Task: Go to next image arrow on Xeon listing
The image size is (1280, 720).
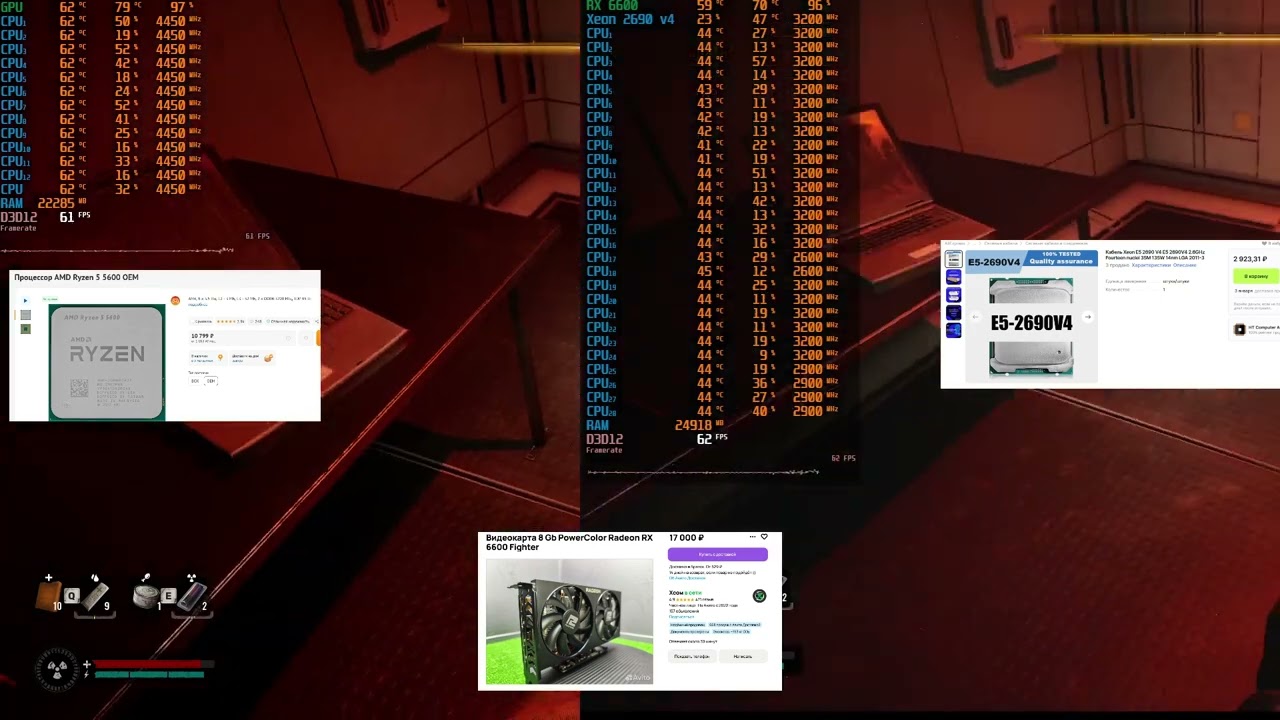Action: click(x=1087, y=317)
